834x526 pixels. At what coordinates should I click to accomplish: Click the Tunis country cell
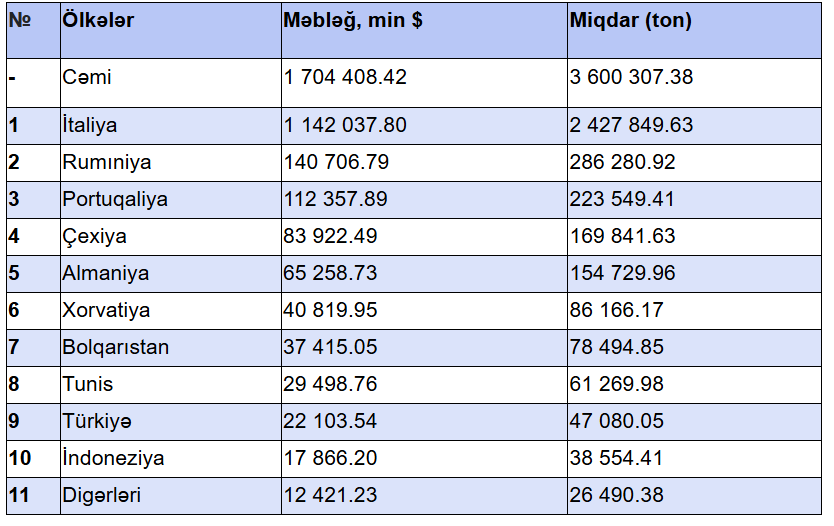pos(87,384)
